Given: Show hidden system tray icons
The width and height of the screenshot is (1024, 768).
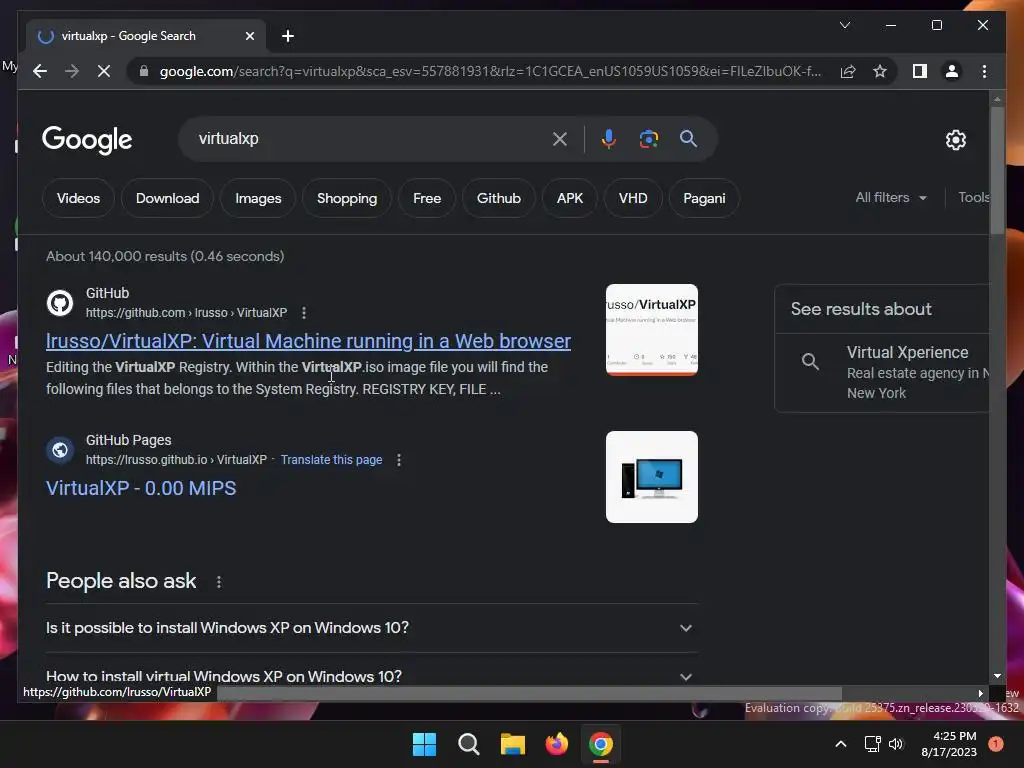Looking at the screenshot, I should (x=841, y=744).
